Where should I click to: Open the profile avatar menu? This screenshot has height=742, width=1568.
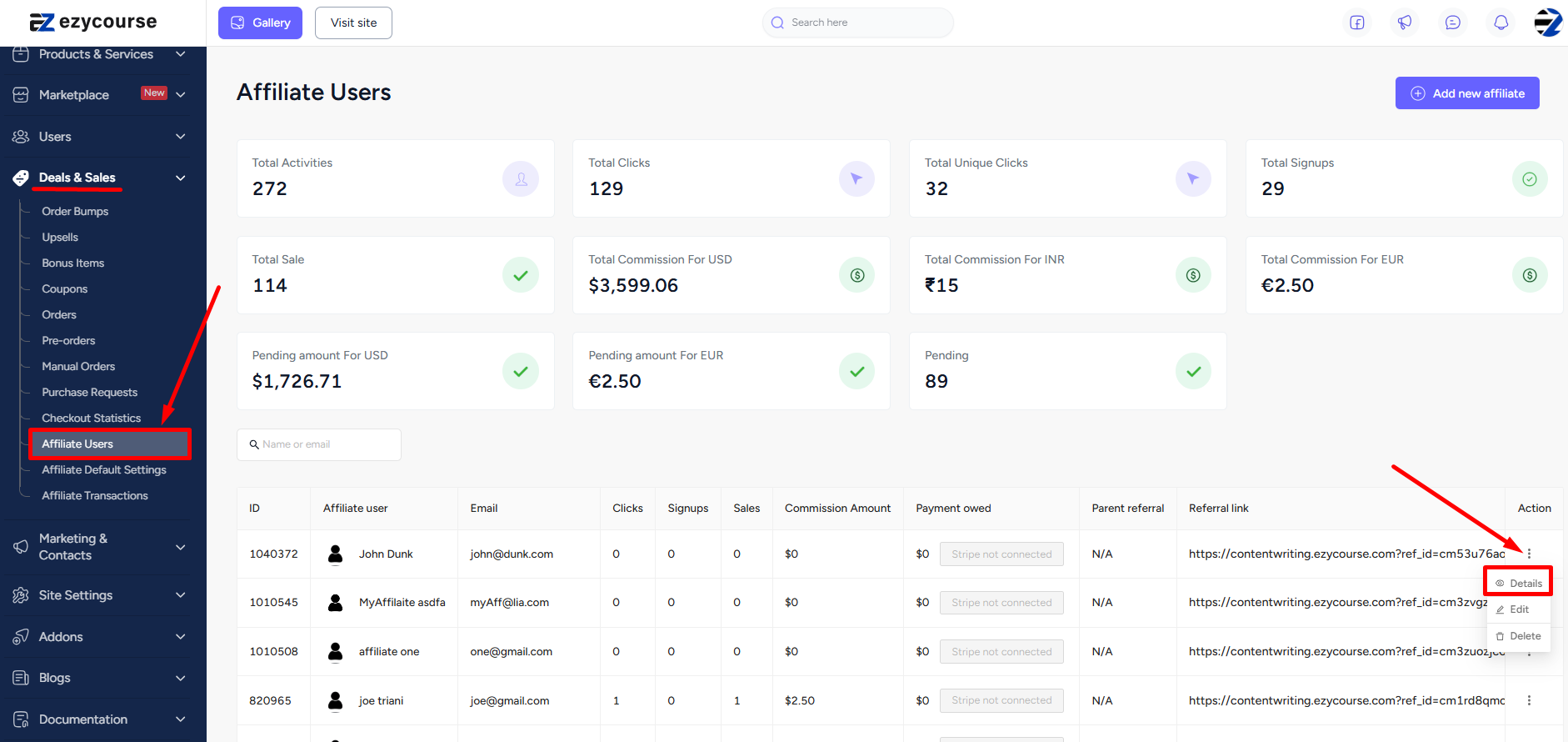pos(1548,23)
